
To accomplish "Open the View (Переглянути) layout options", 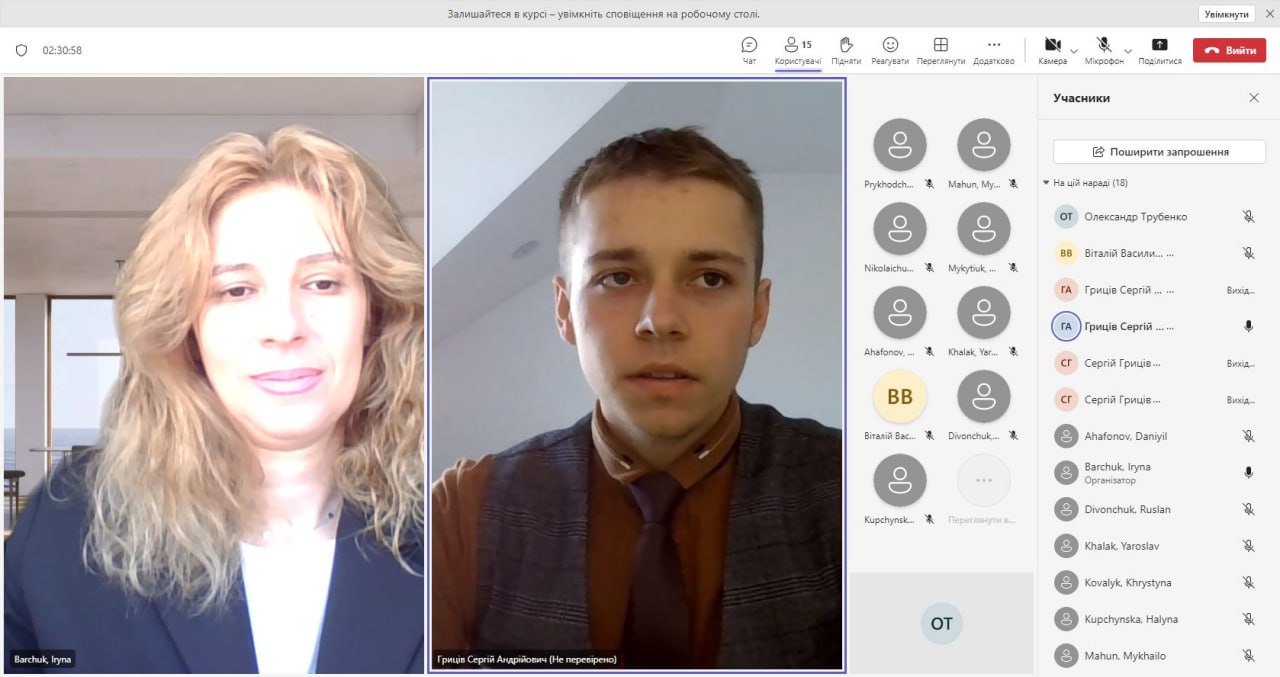I will (940, 50).
